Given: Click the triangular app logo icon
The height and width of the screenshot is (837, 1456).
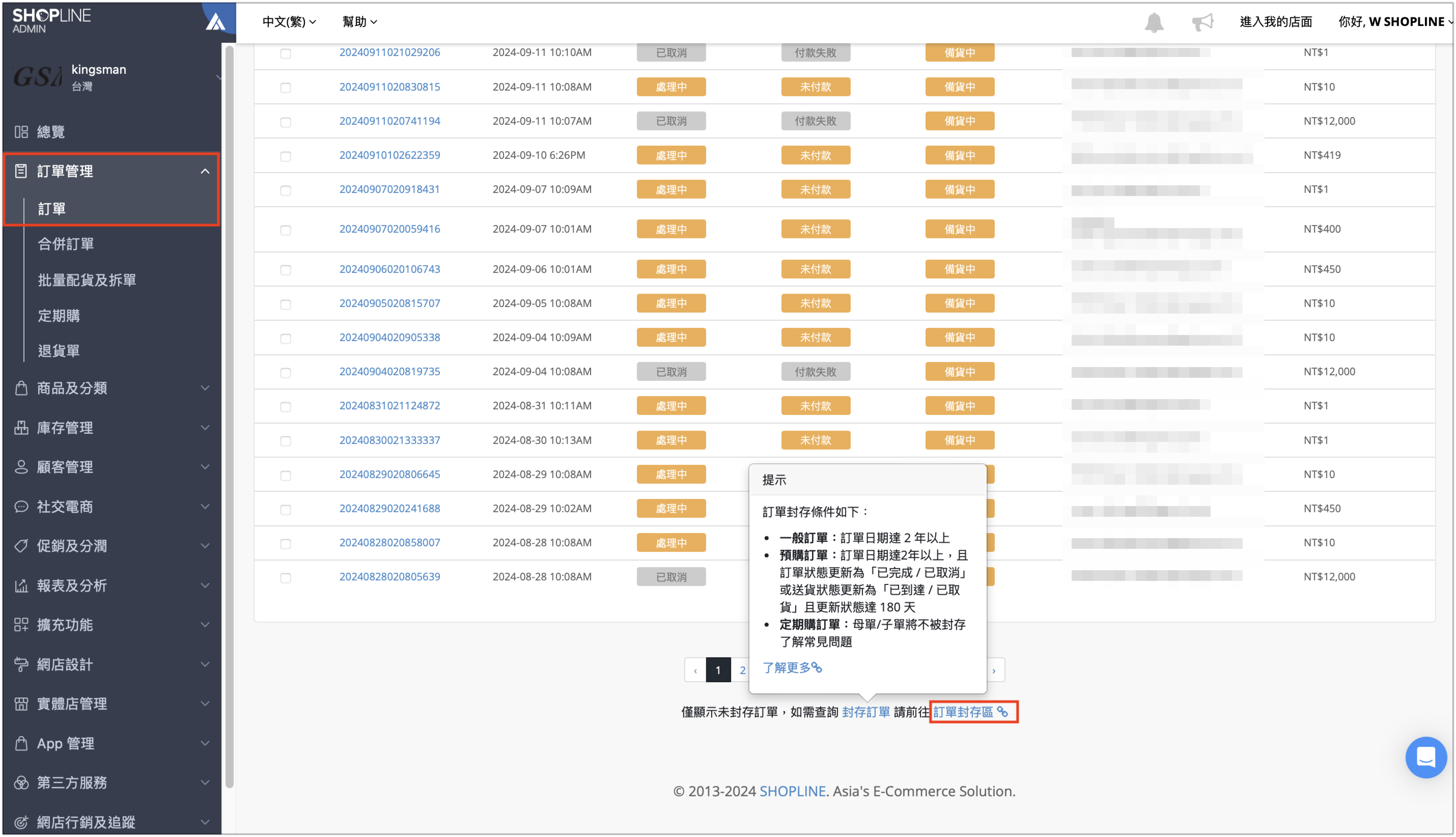Looking at the screenshot, I should 216,22.
